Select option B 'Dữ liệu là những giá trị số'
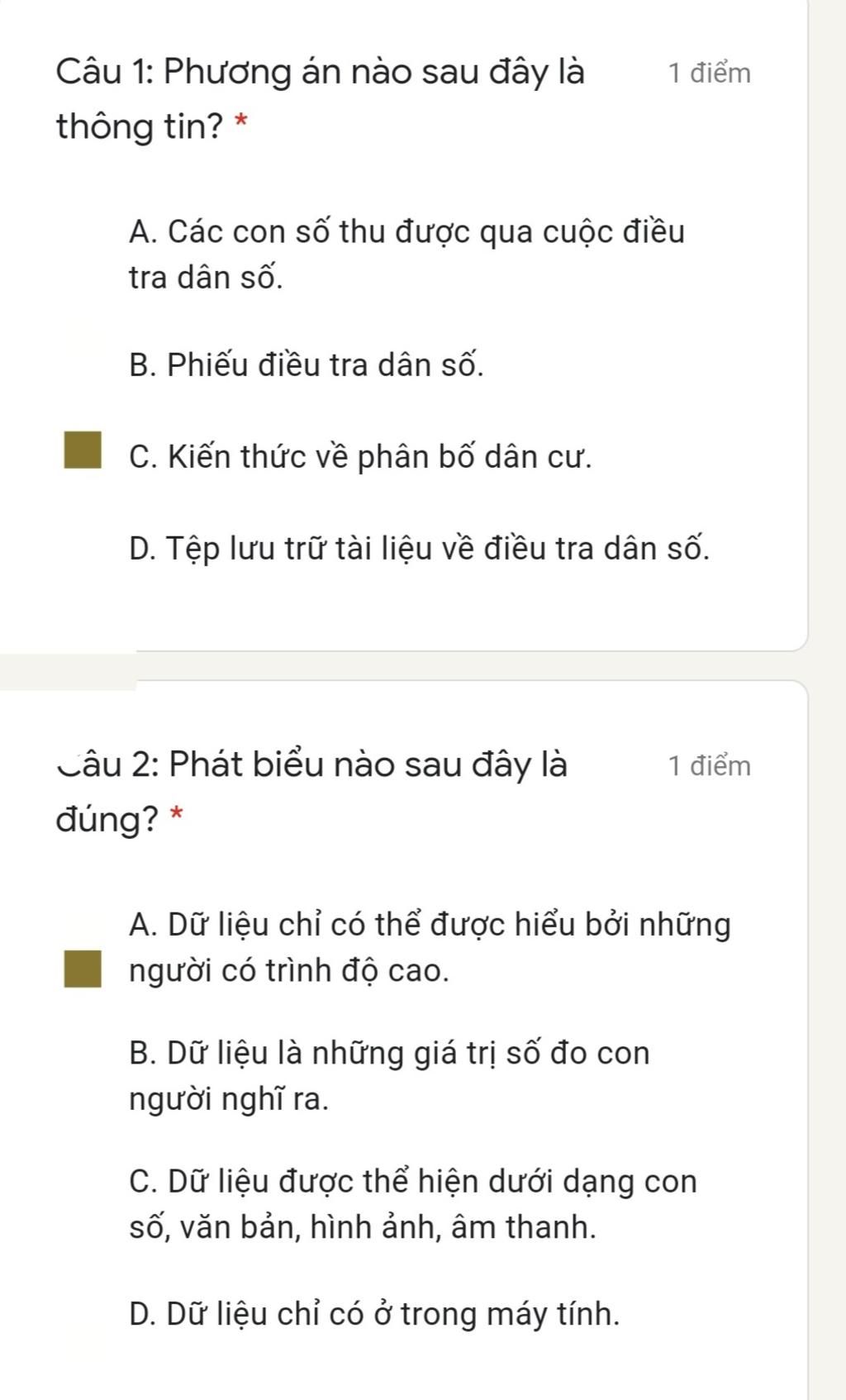Viewport: 846px width, 1400px height. (389, 1075)
